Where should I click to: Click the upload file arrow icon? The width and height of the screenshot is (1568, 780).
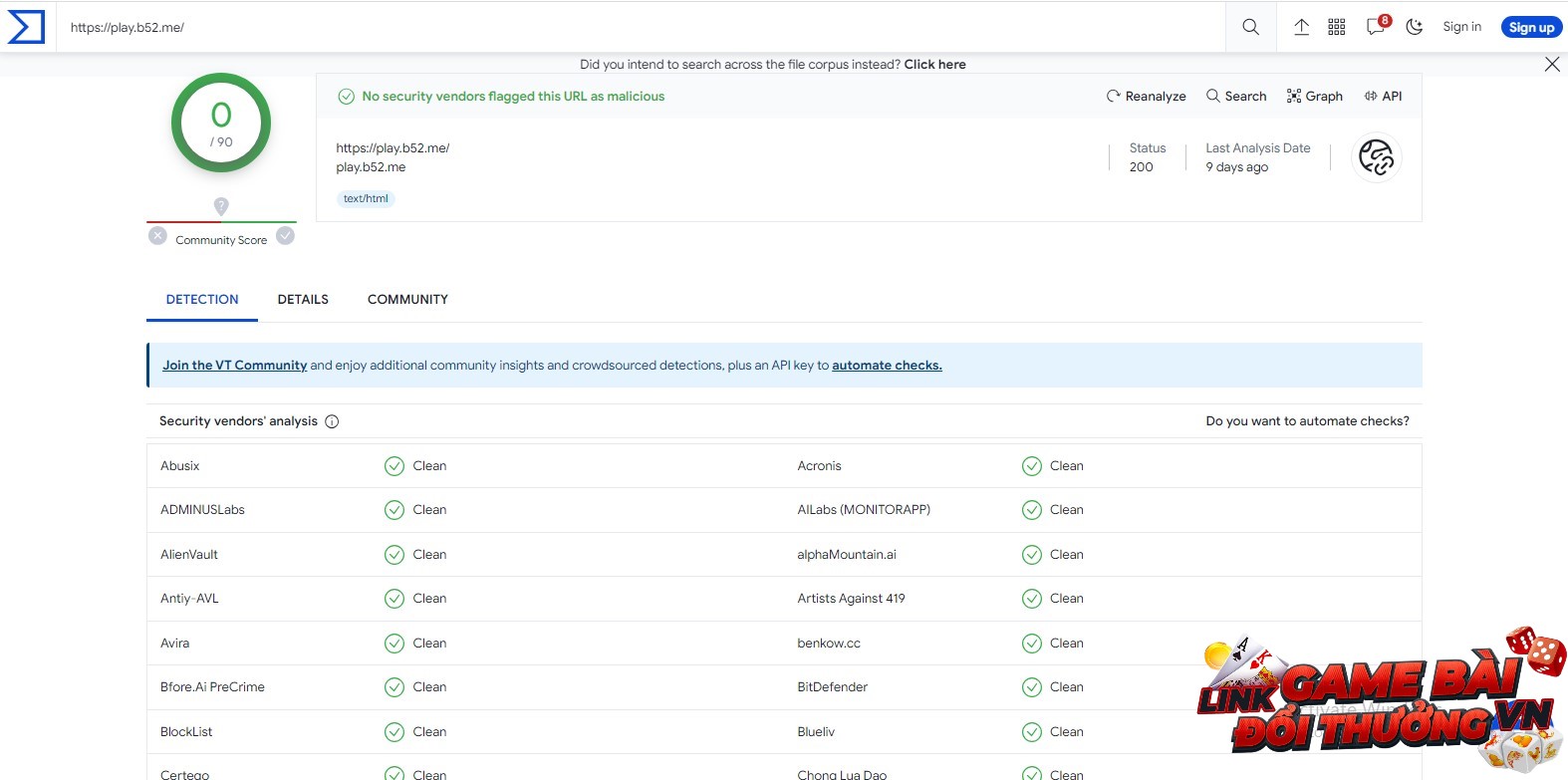point(1301,27)
